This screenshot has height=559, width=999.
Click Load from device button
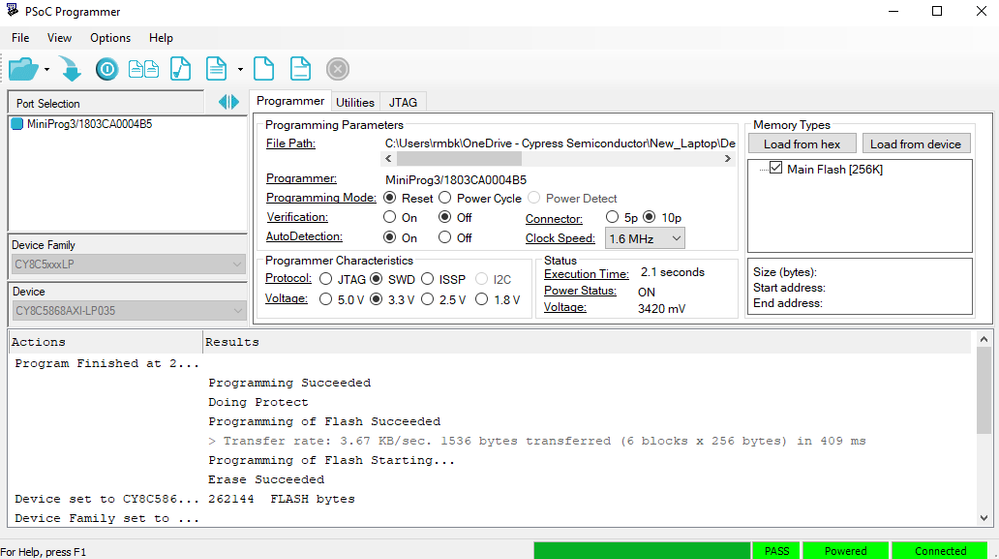pyautogui.click(x=916, y=144)
